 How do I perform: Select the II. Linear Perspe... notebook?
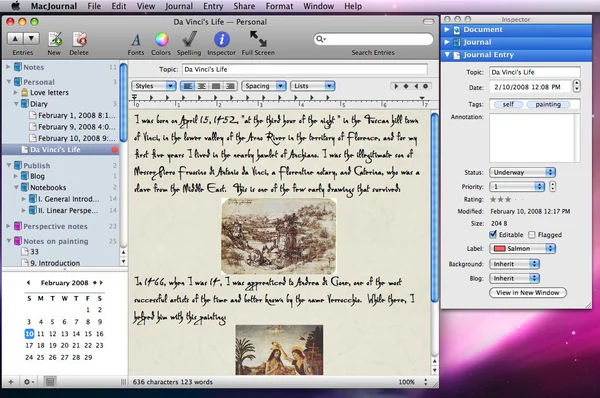(x=64, y=210)
